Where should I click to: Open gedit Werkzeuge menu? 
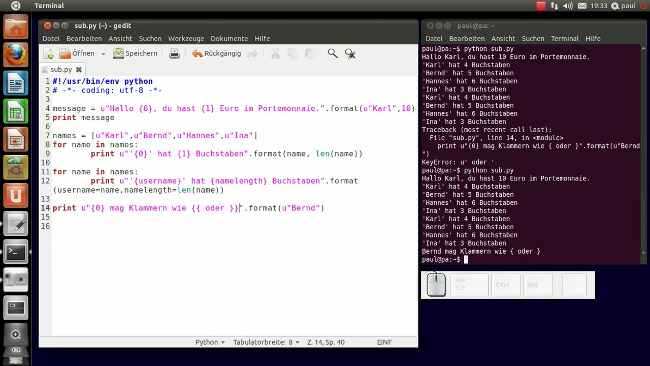click(x=186, y=39)
